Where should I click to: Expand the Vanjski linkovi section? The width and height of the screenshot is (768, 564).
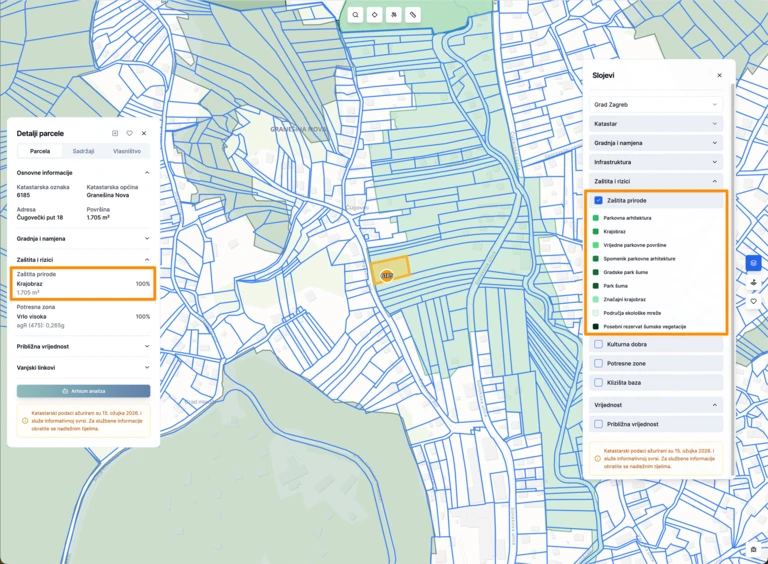pyautogui.click(x=83, y=367)
